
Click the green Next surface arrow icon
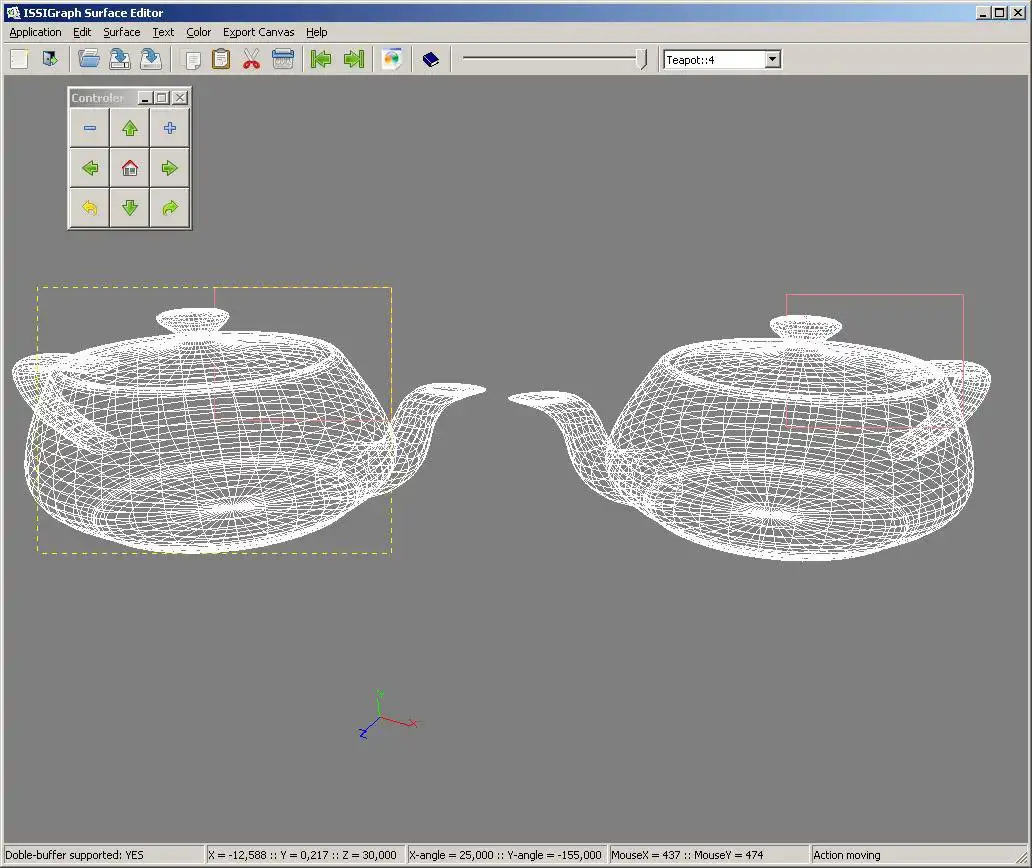coord(354,59)
